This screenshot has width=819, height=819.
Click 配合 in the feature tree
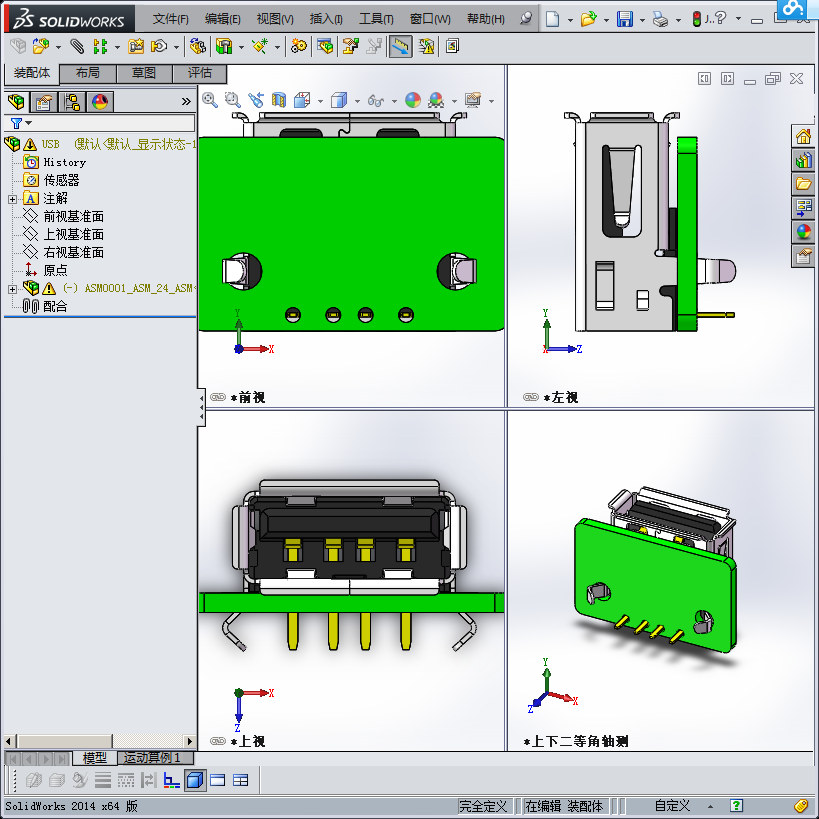54,306
